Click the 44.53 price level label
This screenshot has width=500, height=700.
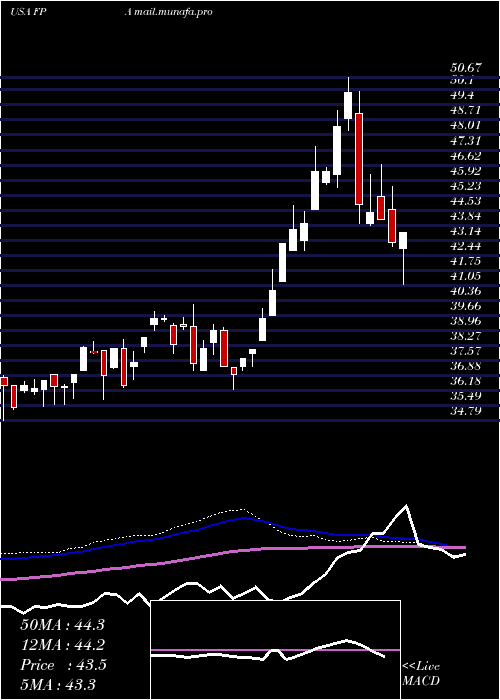tap(466, 201)
